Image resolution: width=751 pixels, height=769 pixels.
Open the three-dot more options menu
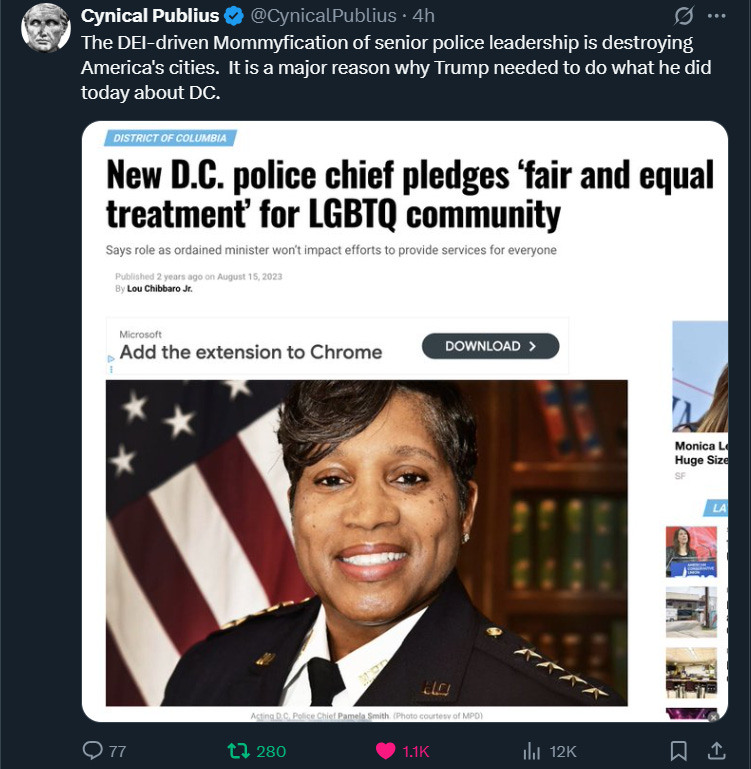coord(717,16)
